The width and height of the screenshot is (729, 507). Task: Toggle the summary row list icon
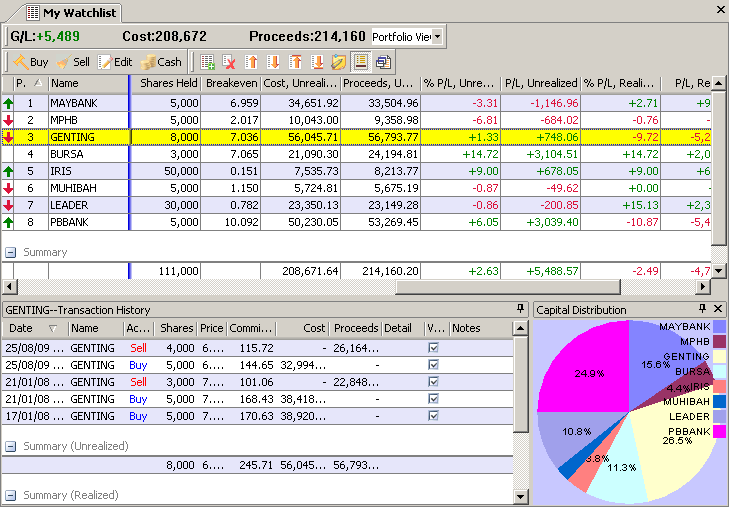[x=361, y=62]
